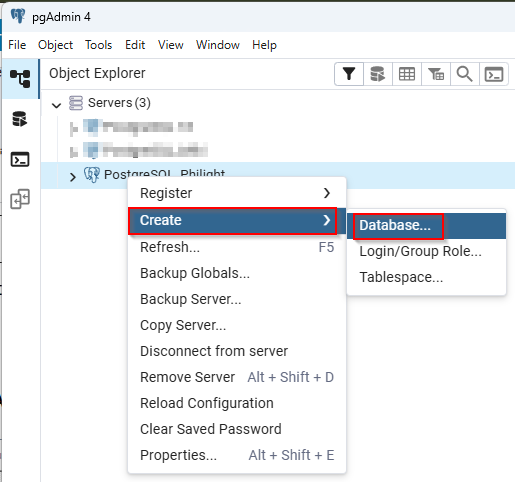
Task: Open Filtered Rows toolbar icon
Action: 436,74
